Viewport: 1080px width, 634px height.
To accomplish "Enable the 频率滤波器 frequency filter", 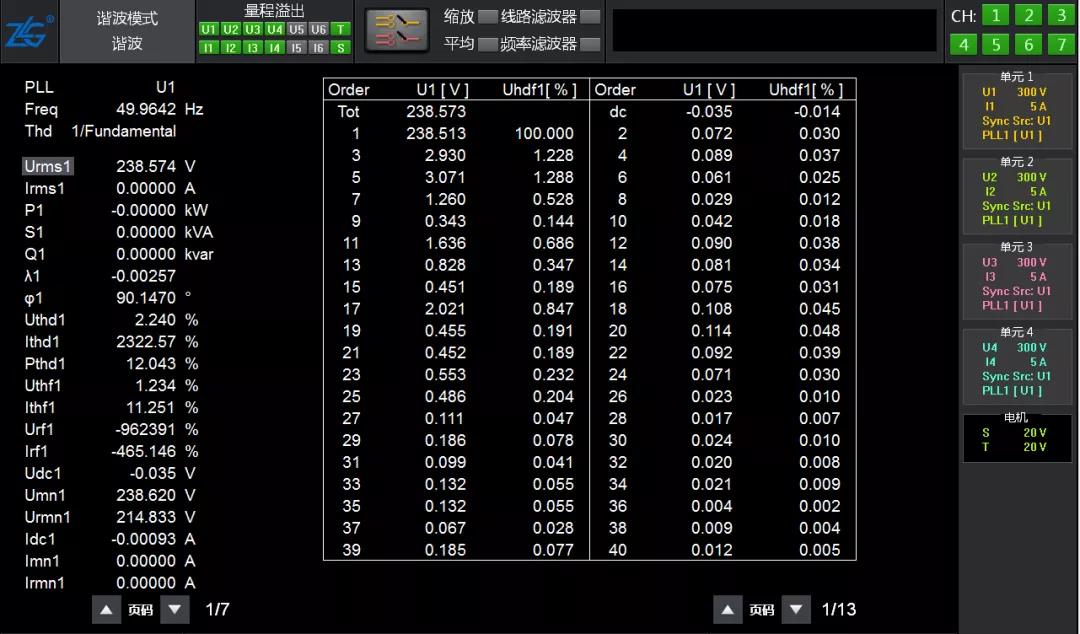I will 590,44.
